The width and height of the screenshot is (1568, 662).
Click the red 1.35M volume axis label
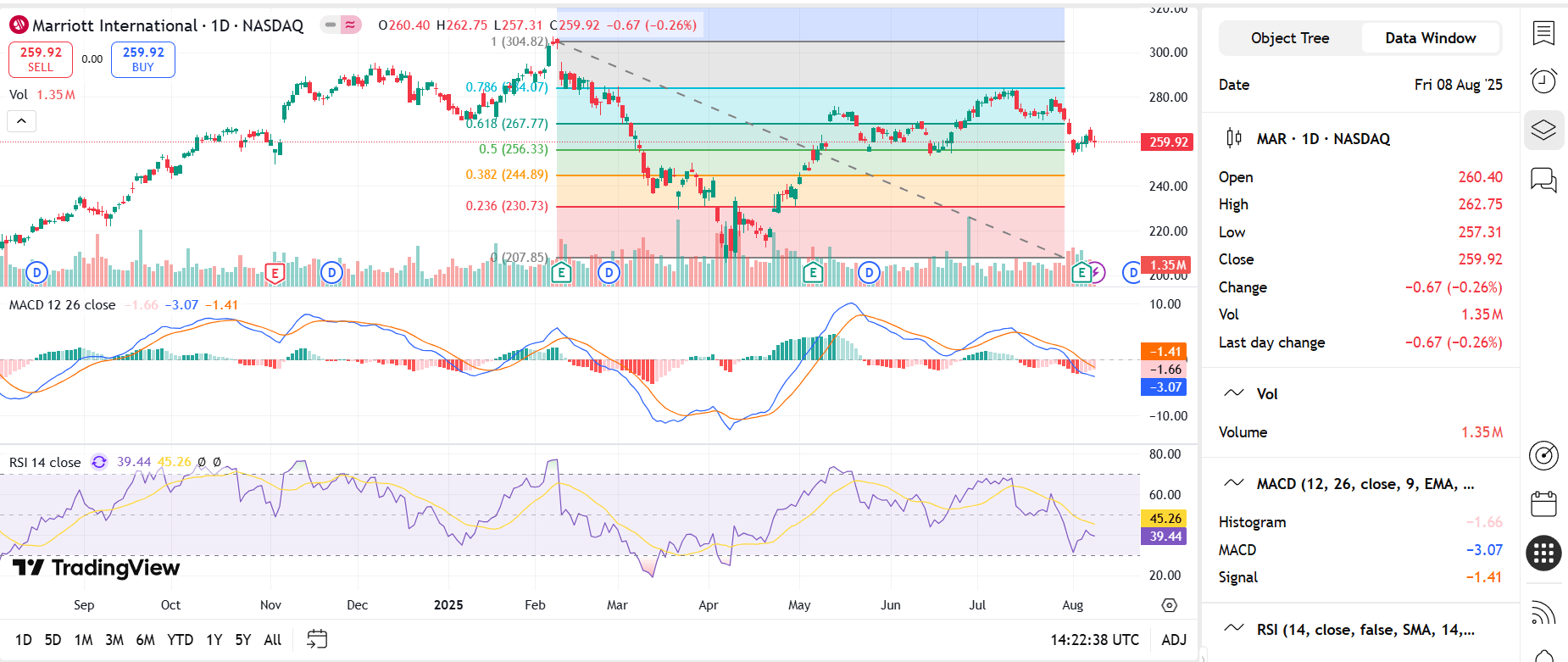pyautogui.click(x=1166, y=265)
